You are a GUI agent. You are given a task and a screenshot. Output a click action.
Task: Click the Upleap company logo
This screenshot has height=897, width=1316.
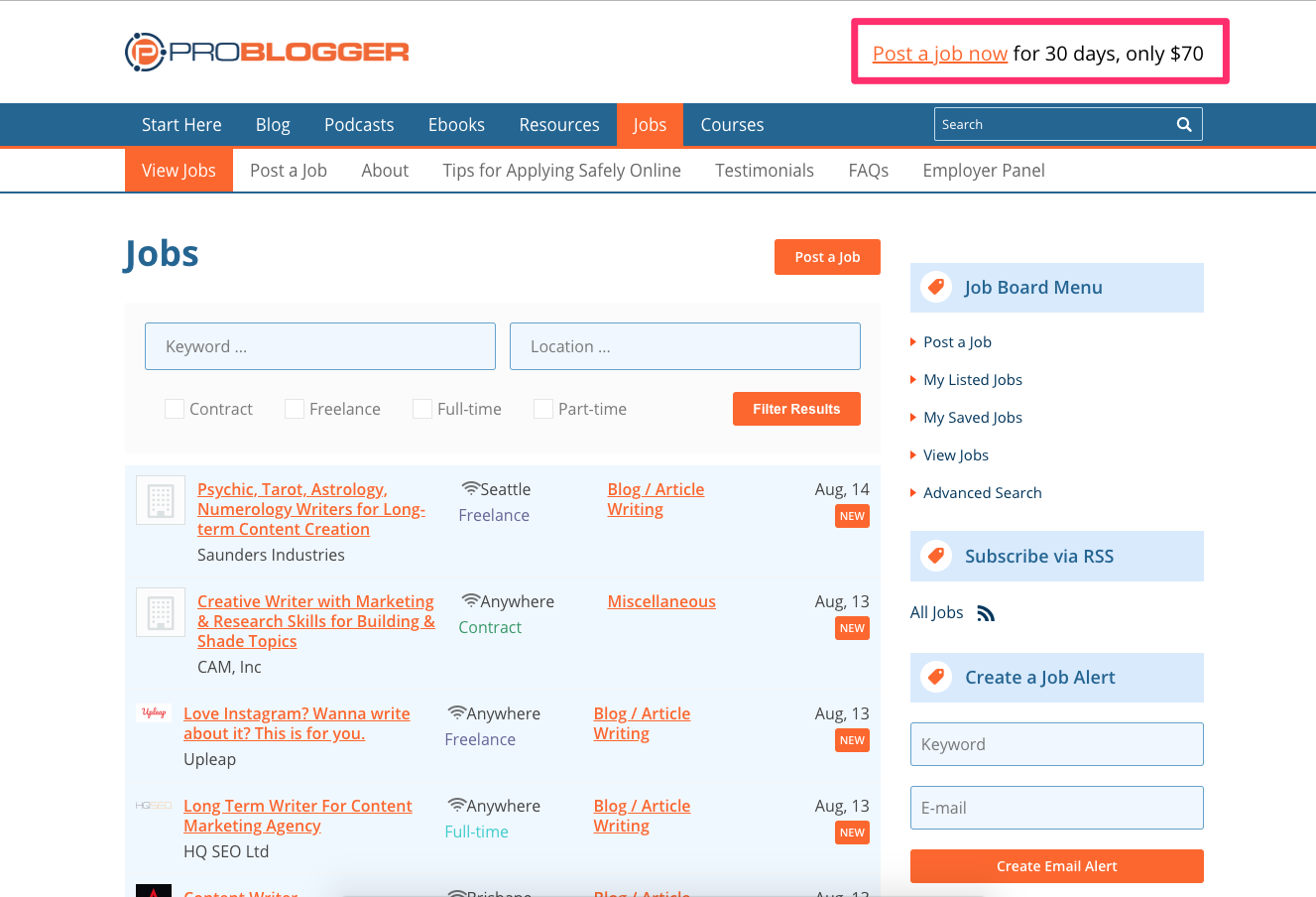coord(154,712)
